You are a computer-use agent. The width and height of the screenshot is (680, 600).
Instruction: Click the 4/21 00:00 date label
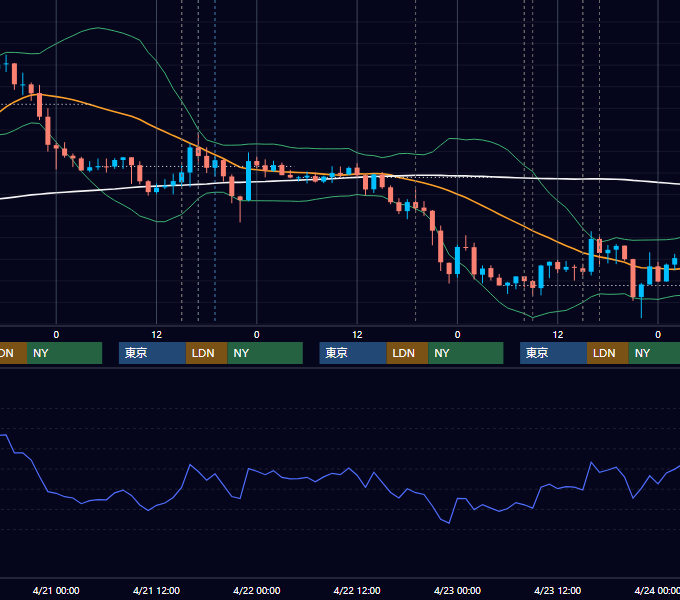click(x=56, y=590)
